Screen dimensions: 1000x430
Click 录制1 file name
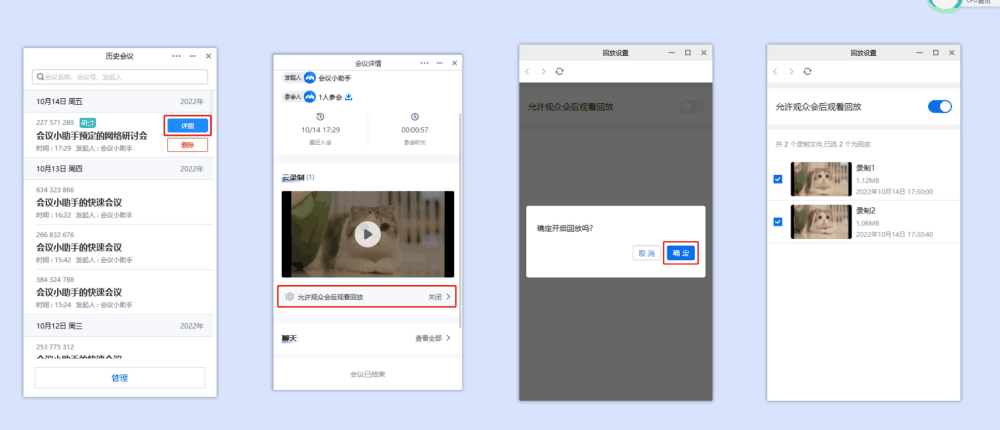coord(867,168)
